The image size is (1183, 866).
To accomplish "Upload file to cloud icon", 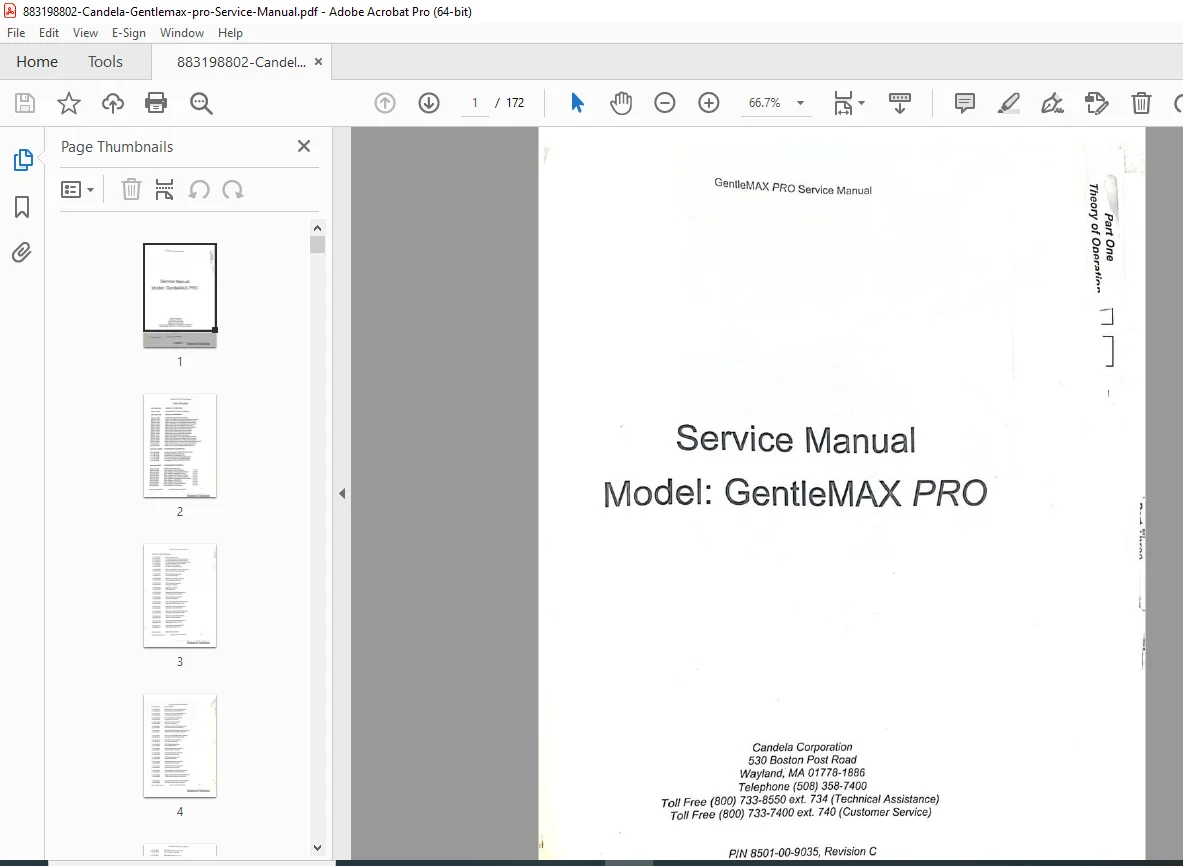I will pos(112,103).
